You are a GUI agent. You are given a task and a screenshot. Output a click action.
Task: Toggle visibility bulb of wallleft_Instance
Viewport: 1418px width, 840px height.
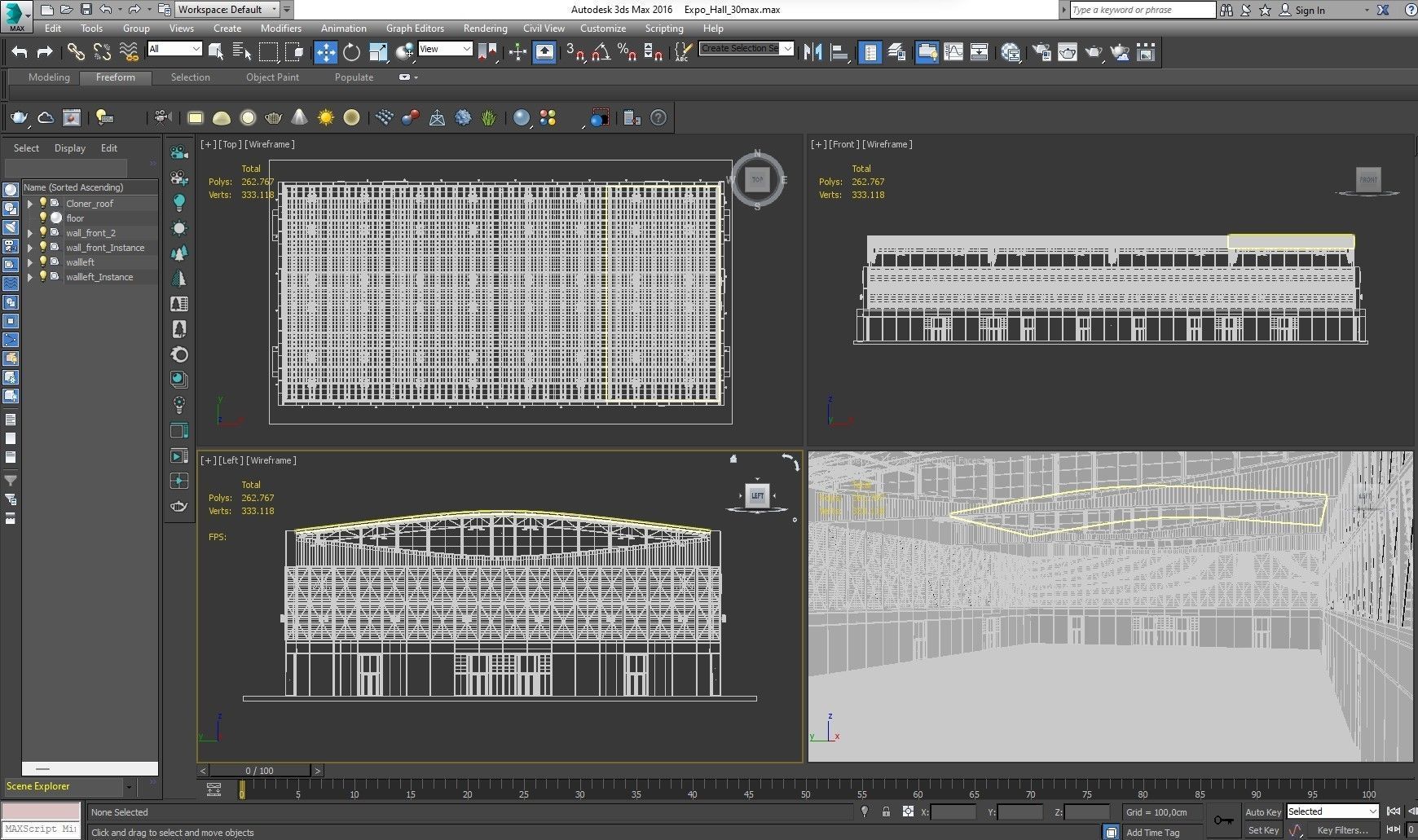pos(43,276)
